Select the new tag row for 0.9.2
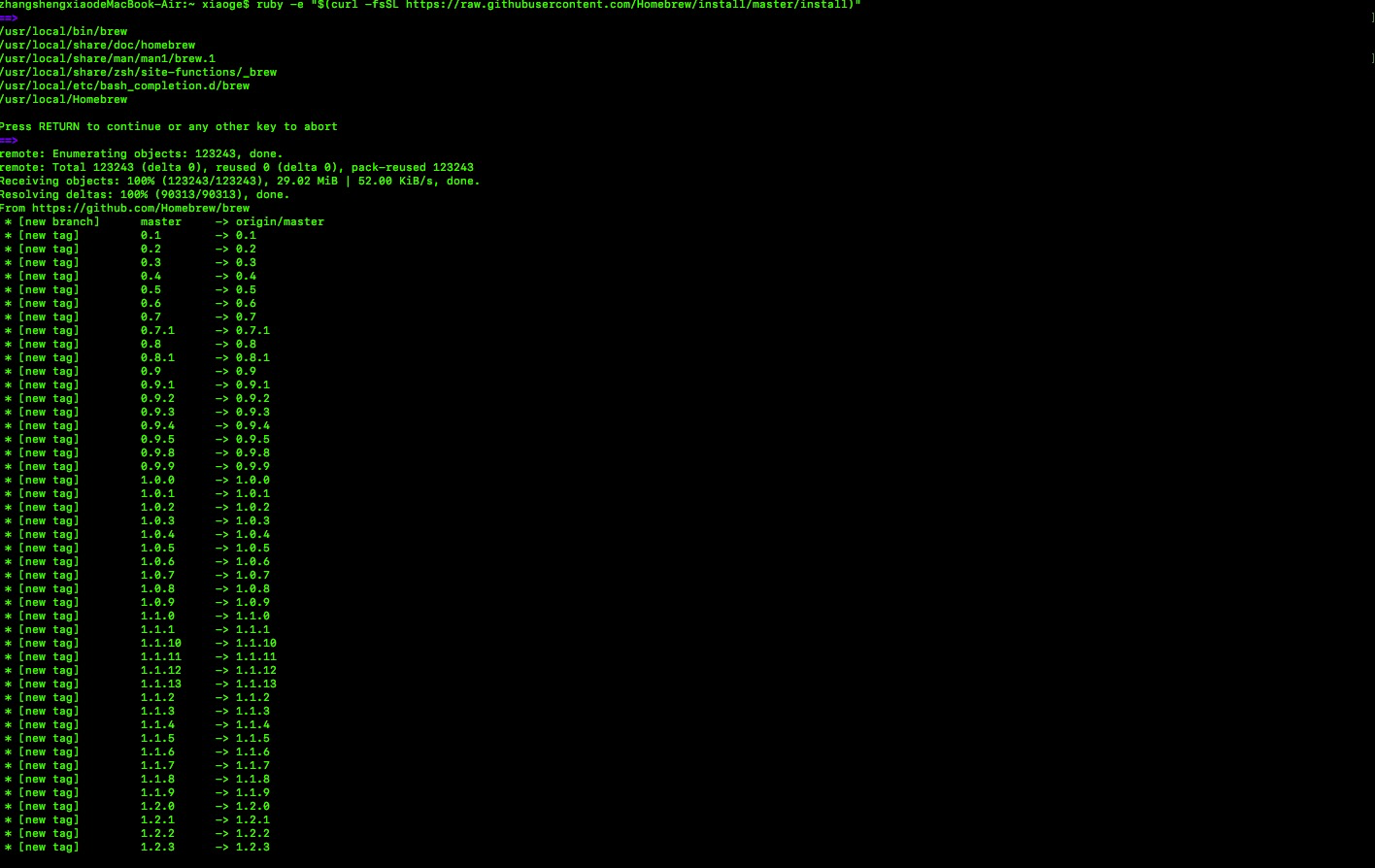The height and width of the screenshot is (868, 1375). tap(137, 398)
